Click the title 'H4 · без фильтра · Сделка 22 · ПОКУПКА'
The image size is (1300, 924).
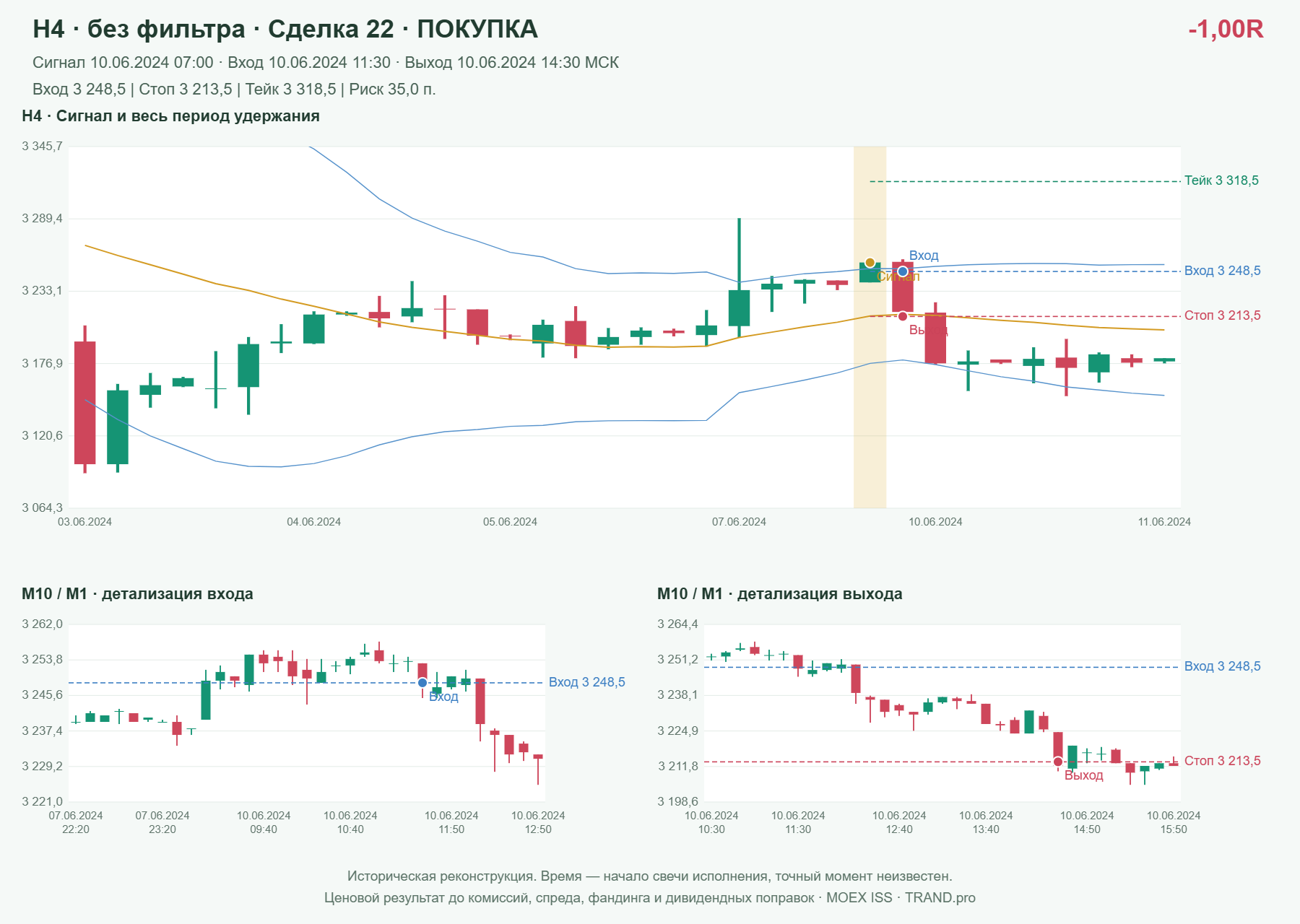[285, 30]
